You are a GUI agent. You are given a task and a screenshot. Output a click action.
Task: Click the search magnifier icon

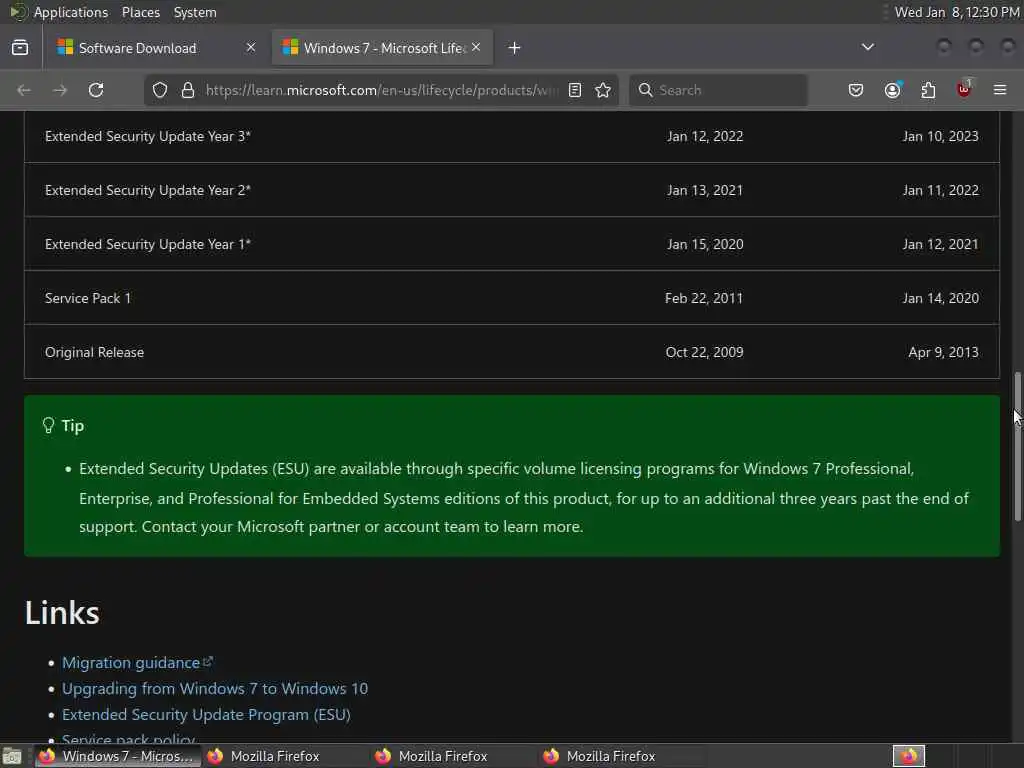pos(645,90)
